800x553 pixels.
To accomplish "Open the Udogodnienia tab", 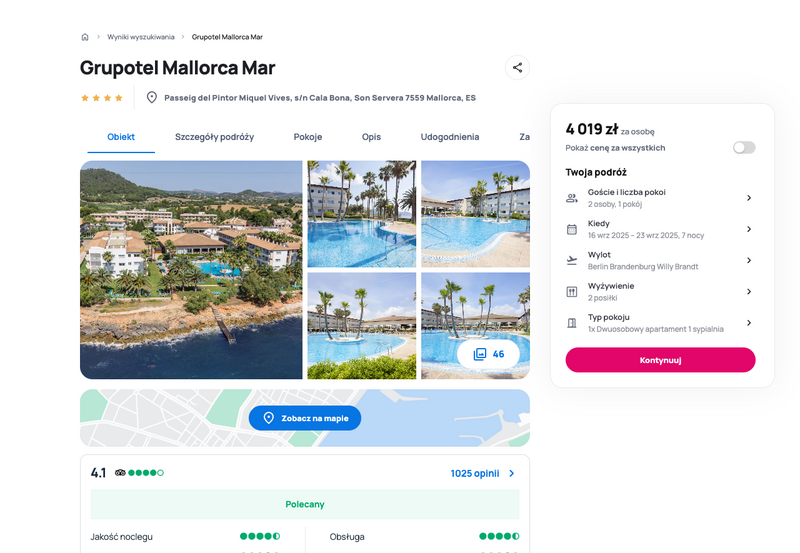I will (449, 137).
